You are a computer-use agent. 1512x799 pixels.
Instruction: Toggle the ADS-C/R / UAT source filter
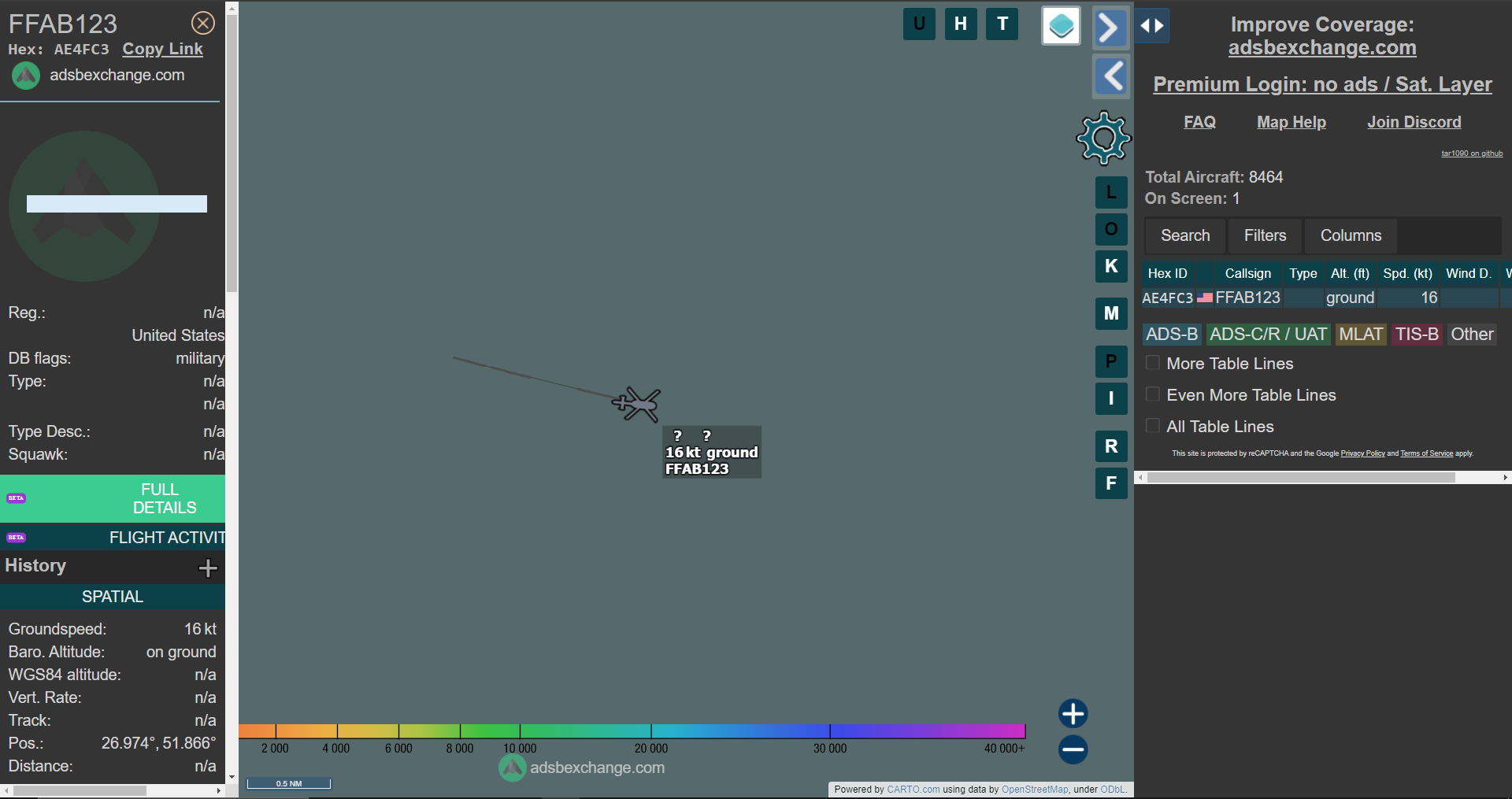1268,335
